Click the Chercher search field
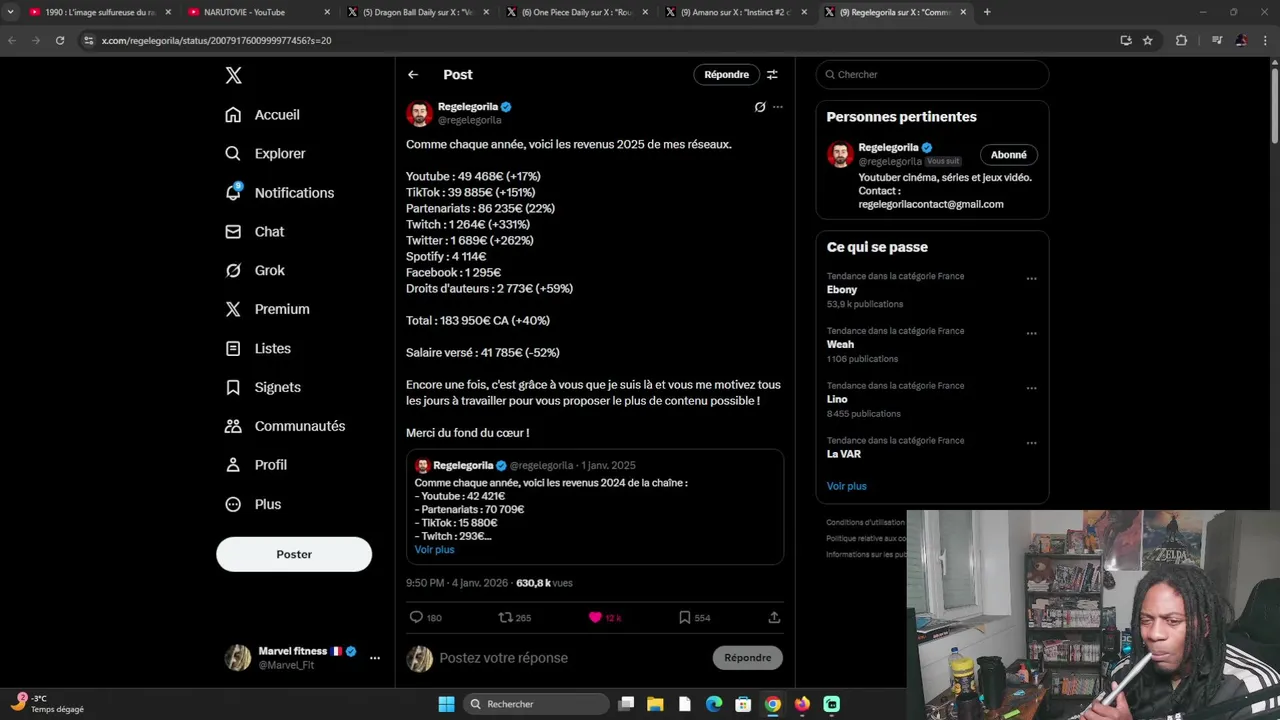Viewport: 1280px width, 720px height. [x=932, y=75]
